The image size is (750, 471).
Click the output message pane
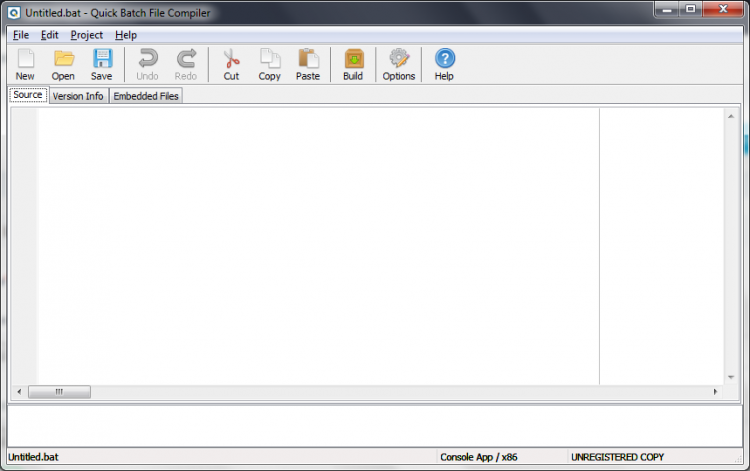(375, 426)
